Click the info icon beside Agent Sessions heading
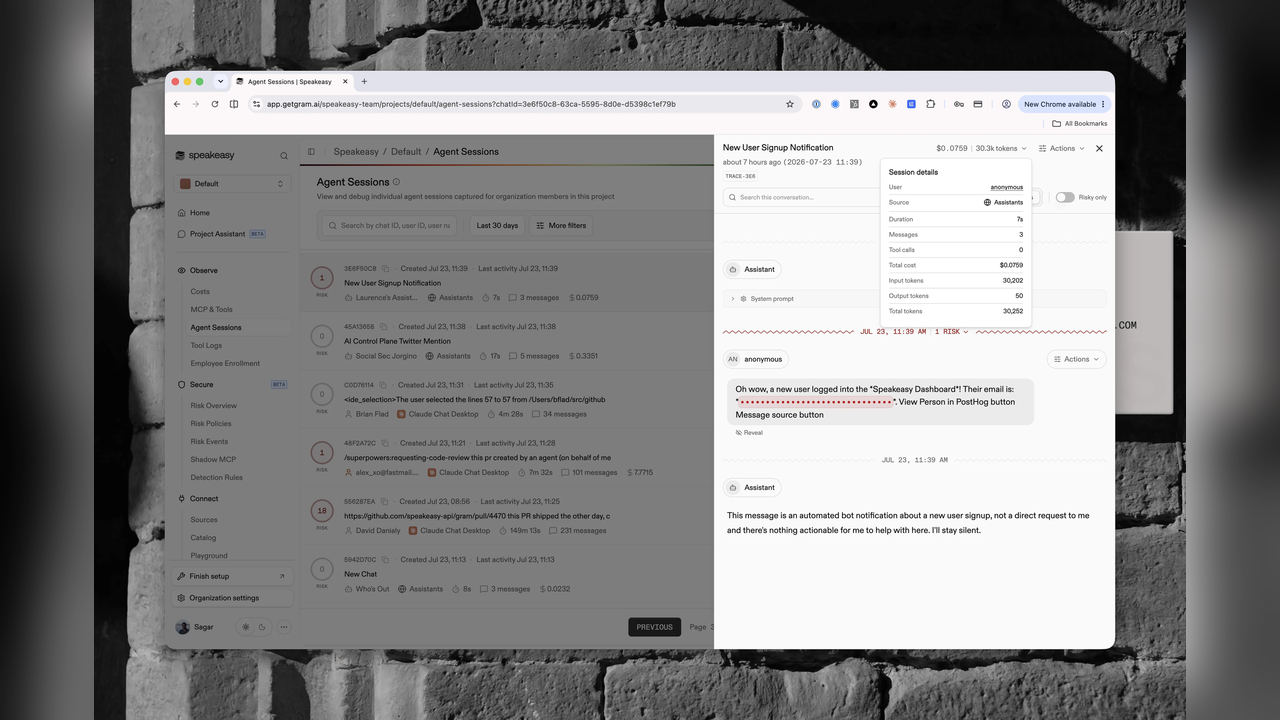 click(397, 182)
